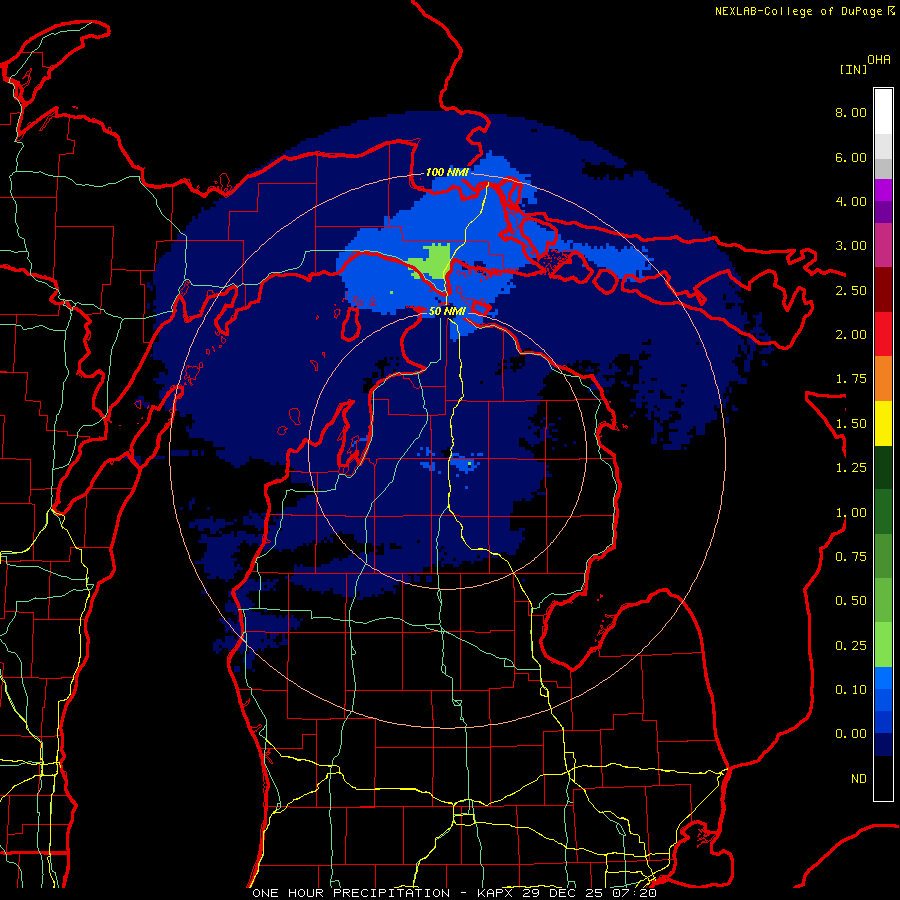Click the 2.00 legend value
The height and width of the screenshot is (900, 900).
(851, 335)
